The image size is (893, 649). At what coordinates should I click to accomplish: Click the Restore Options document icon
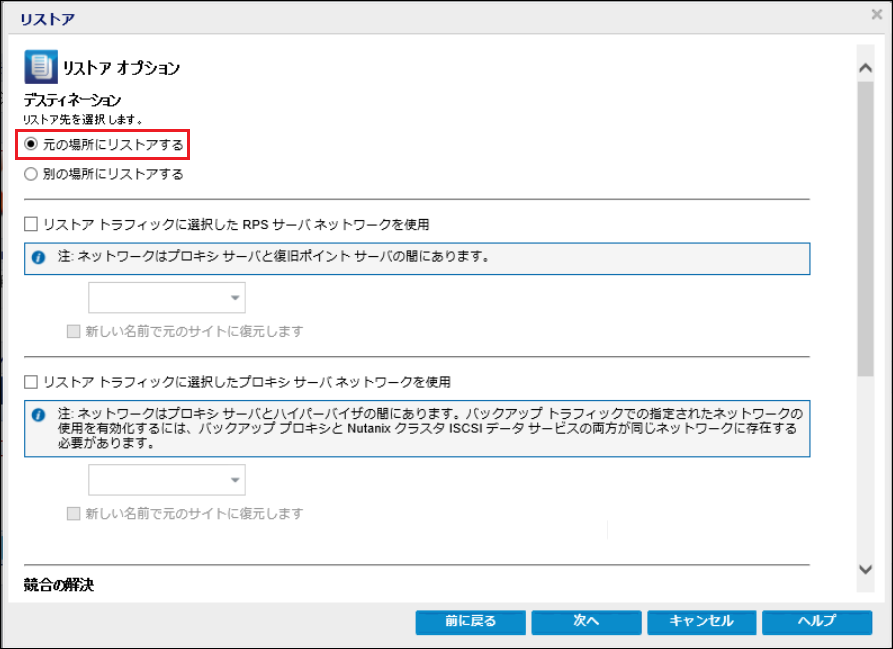coord(39,67)
